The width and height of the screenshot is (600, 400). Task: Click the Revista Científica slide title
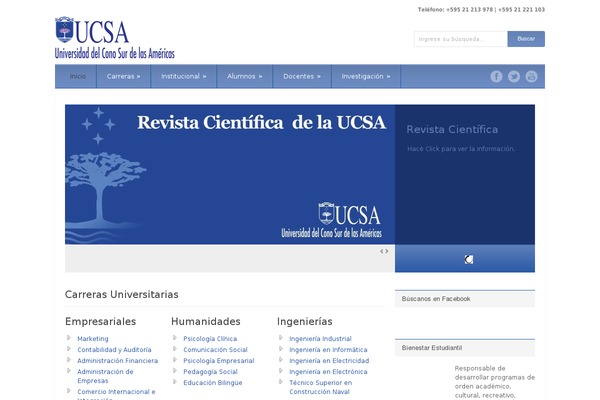pos(452,129)
